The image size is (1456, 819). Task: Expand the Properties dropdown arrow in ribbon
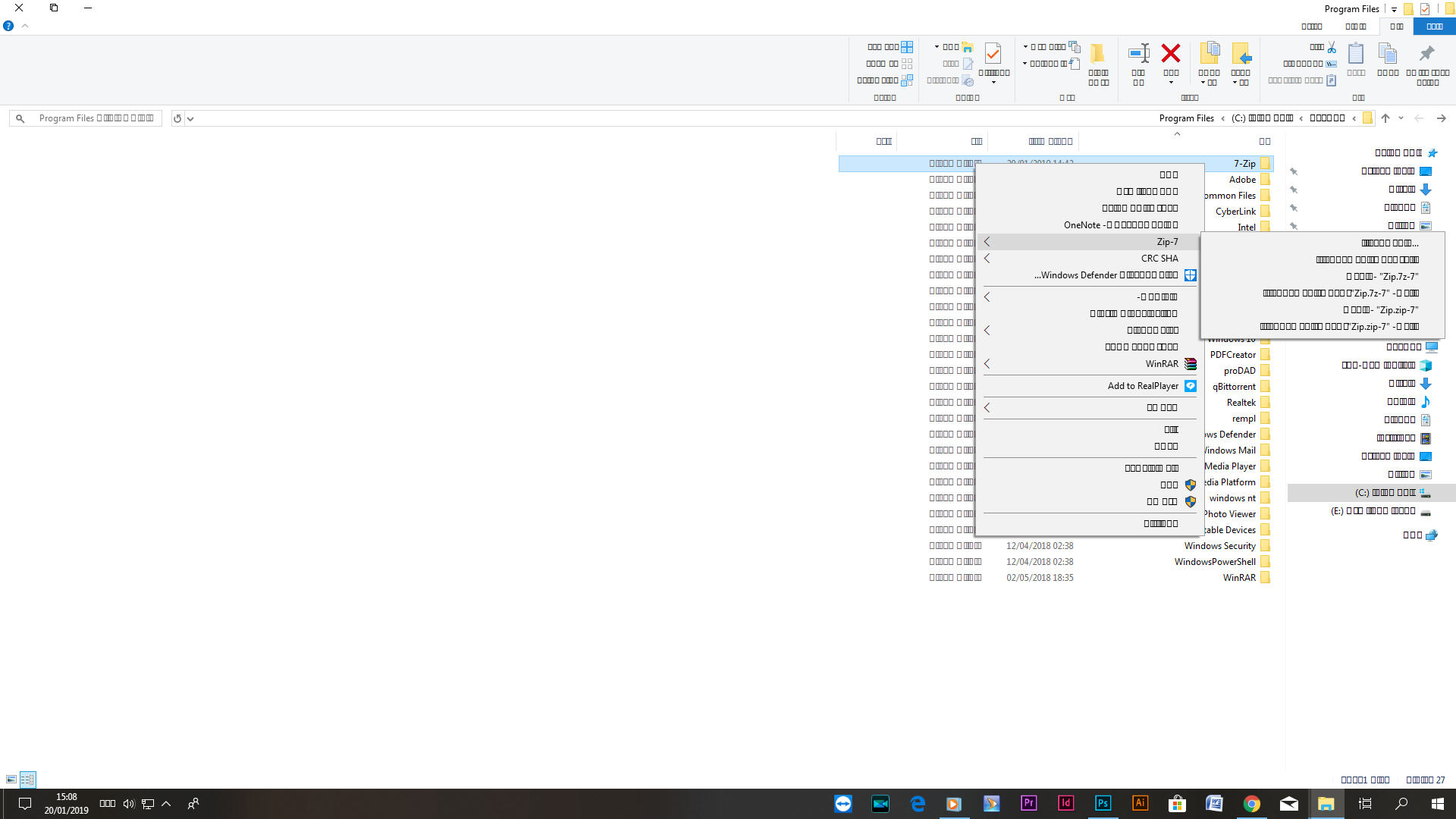pyautogui.click(x=993, y=83)
